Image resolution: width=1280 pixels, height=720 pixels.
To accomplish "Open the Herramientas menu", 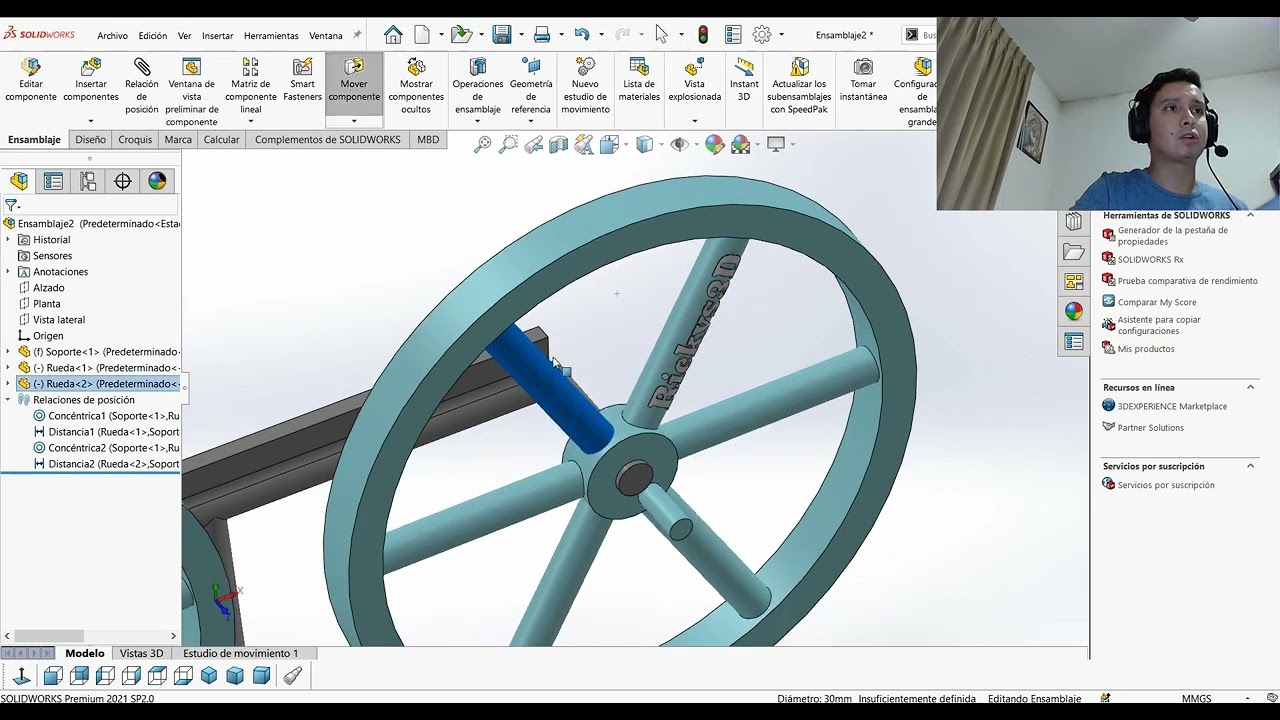I will click(x=271, y=36).
